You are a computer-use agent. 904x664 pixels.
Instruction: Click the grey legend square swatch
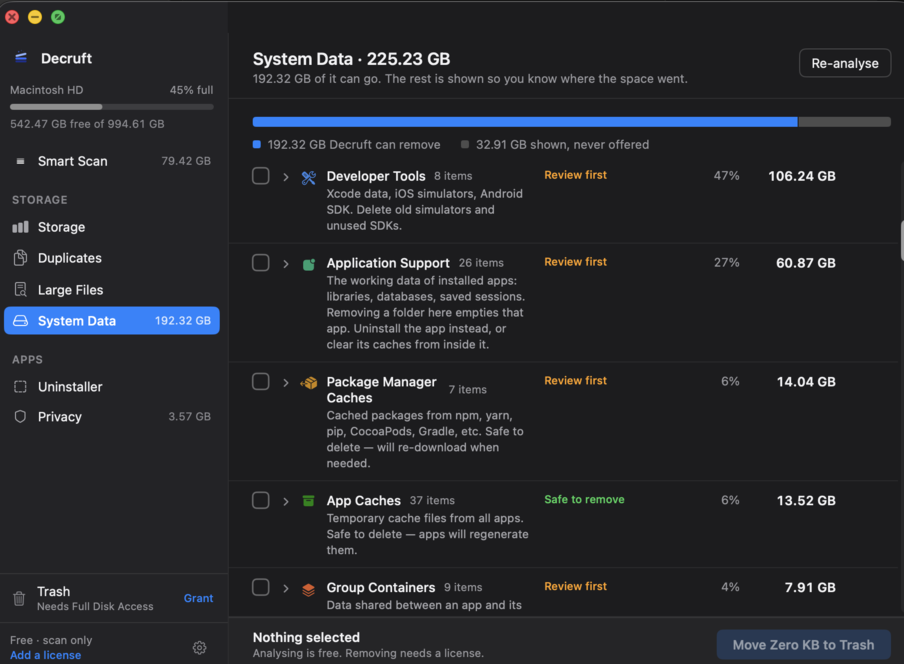point(465,144)
